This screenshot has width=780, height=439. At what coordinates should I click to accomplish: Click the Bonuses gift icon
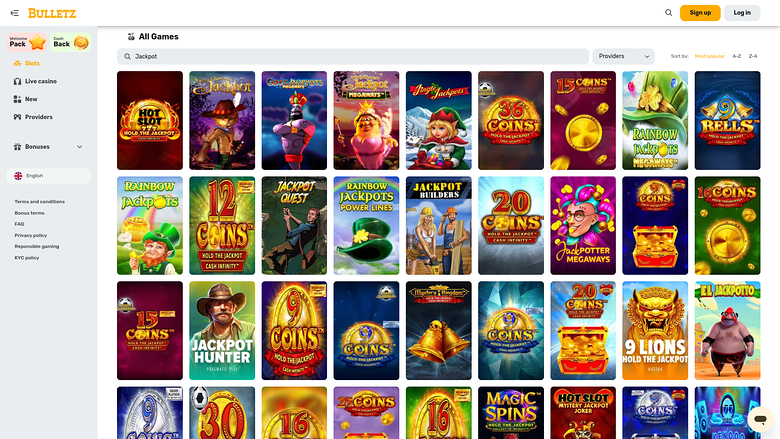17,147
